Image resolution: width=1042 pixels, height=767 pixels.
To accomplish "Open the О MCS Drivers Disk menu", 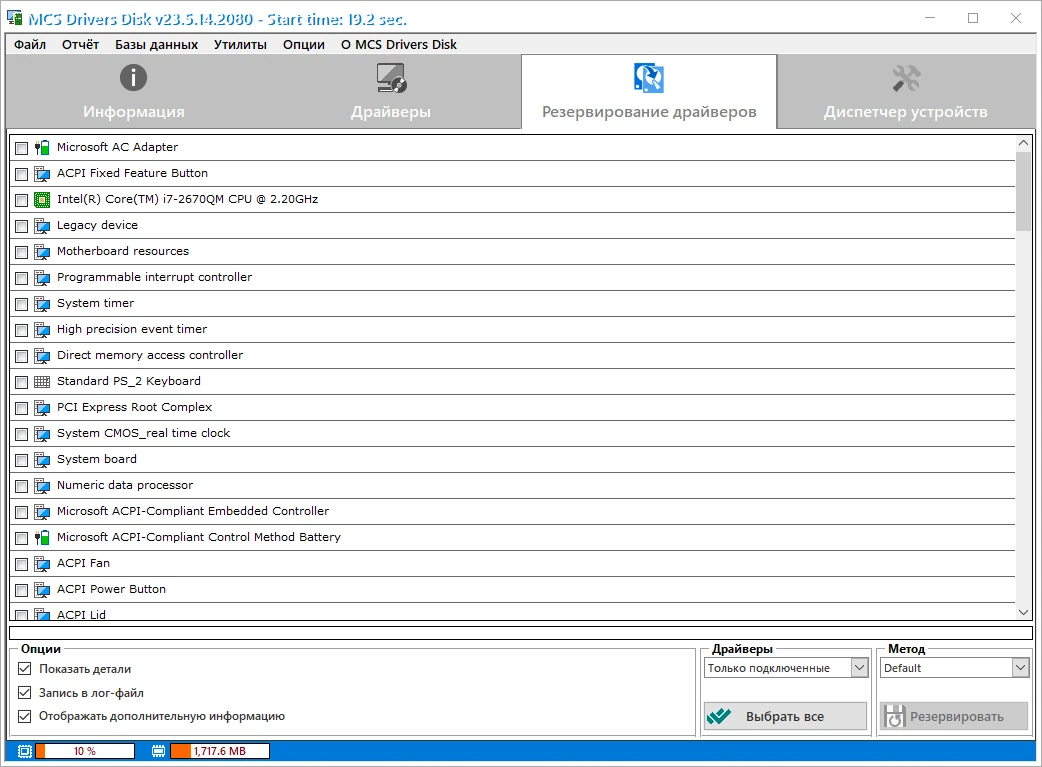I will [399, 45].
